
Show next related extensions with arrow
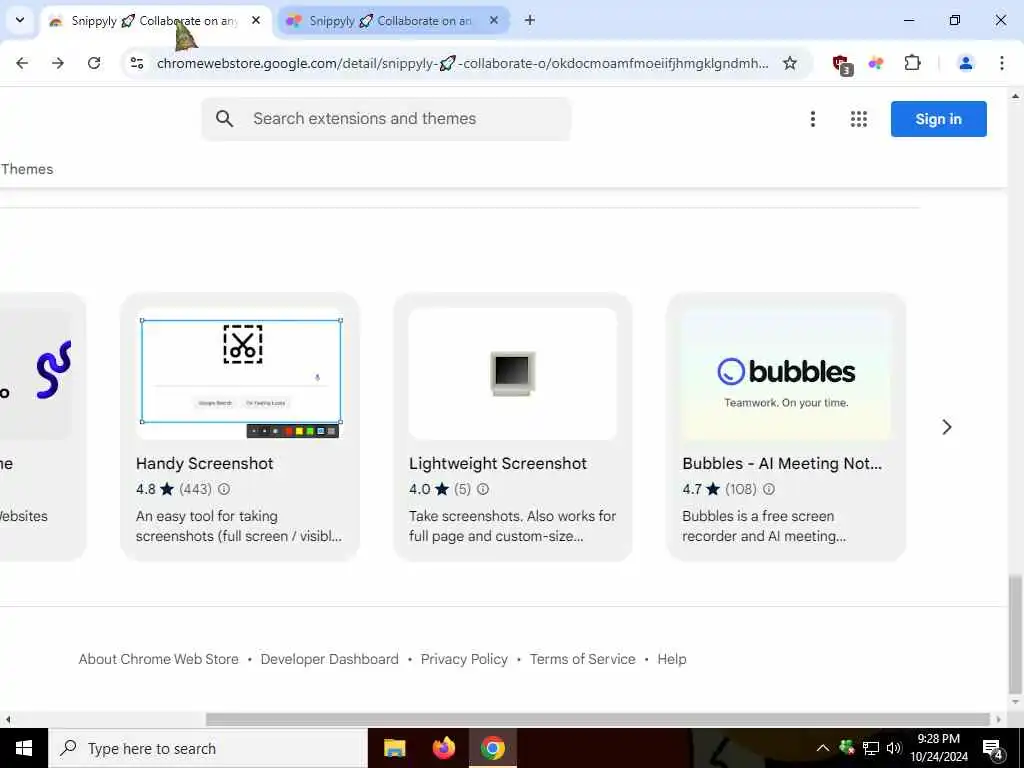click(x=946, y=426)
